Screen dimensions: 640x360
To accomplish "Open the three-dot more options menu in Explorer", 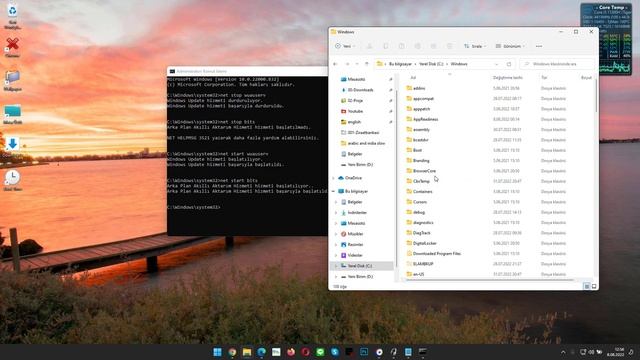I will tap(539, 46).
